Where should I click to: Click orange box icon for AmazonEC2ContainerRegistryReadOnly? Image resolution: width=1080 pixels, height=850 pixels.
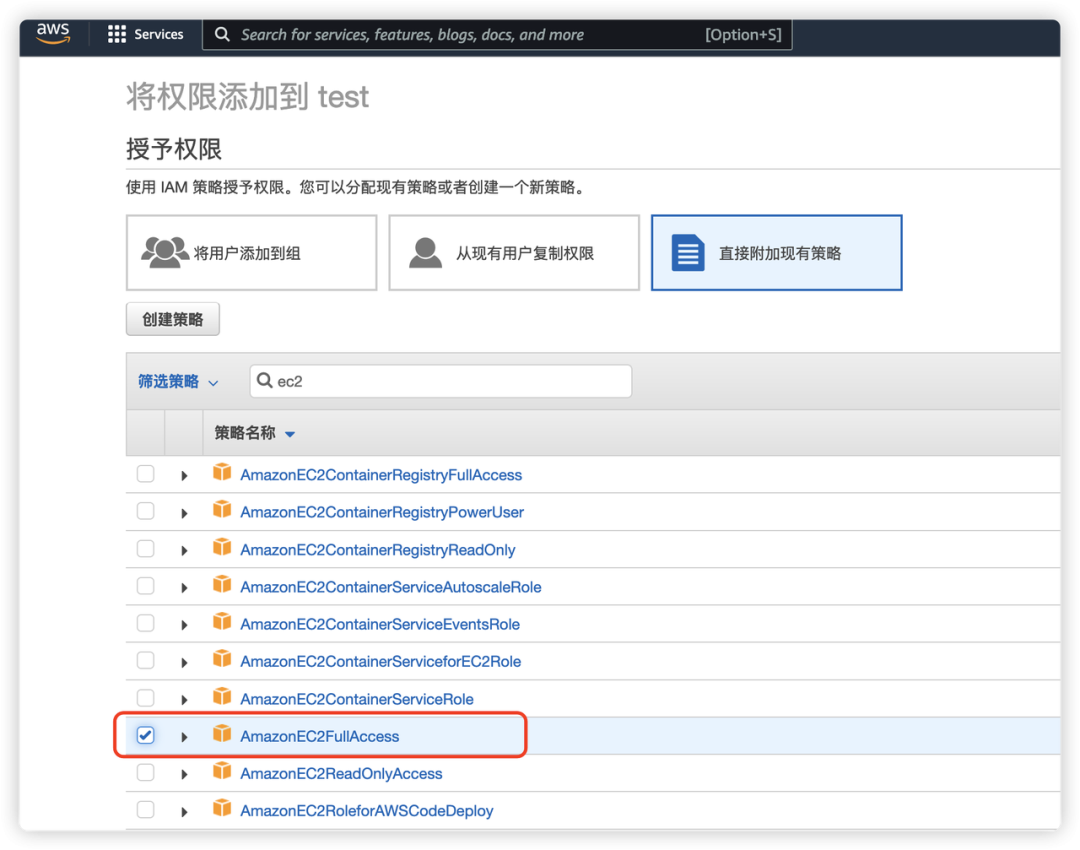[x=222, y=547]
